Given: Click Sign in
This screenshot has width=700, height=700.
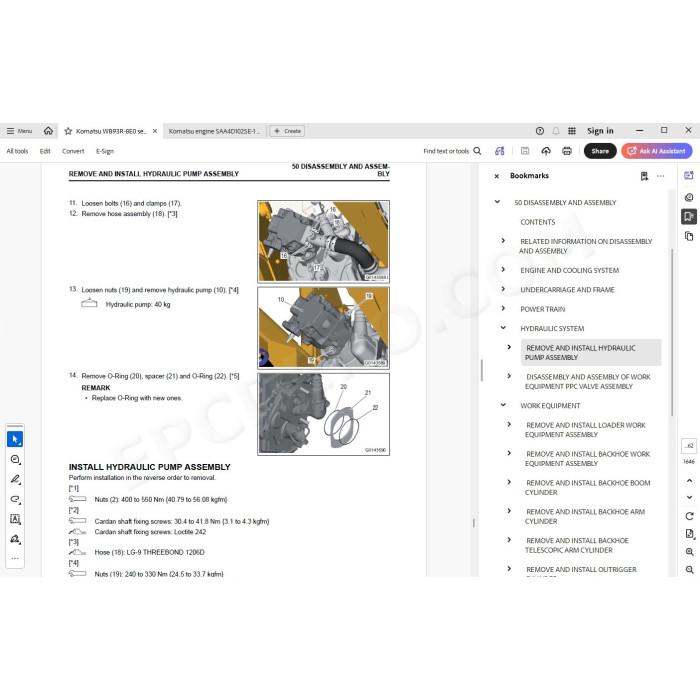Looking at the screenshot, I should [x=600, y=131].
